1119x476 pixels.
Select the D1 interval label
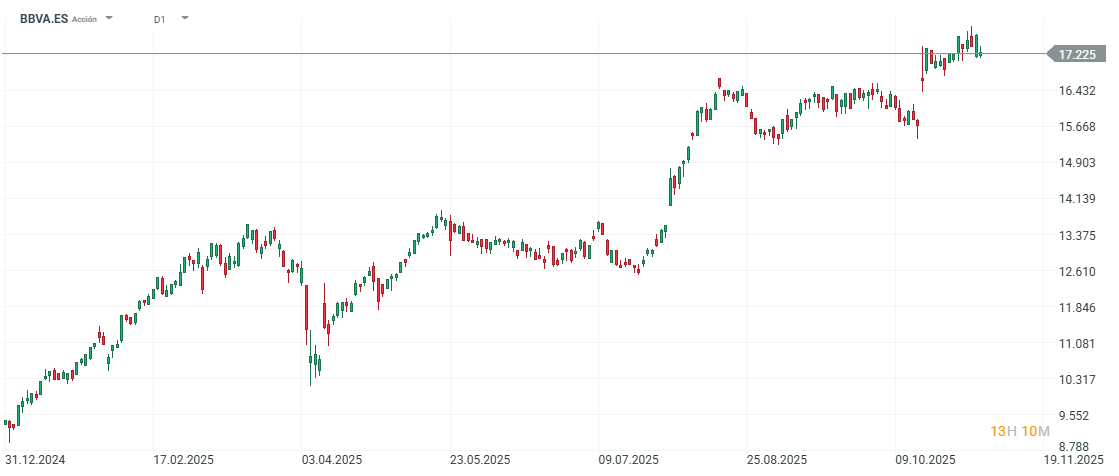click(x=160, y=19)
